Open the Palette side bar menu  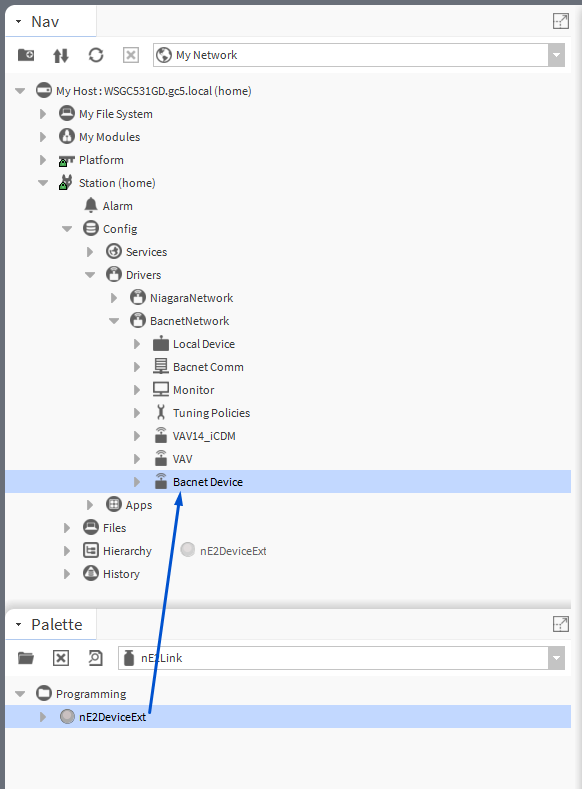[x=19, y=624]
